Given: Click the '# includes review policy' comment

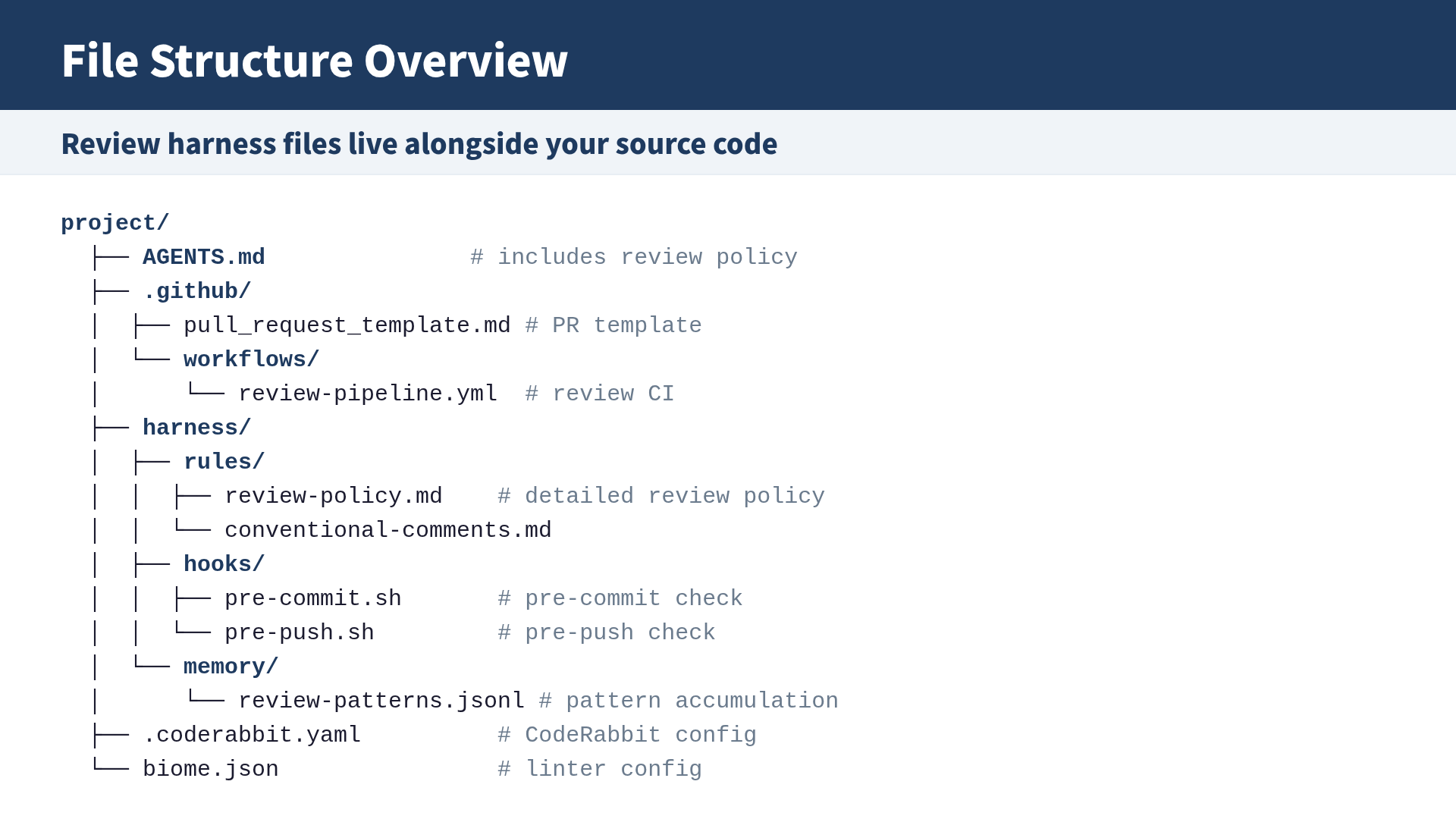Looking at the screenshot, I should point(634,257).
